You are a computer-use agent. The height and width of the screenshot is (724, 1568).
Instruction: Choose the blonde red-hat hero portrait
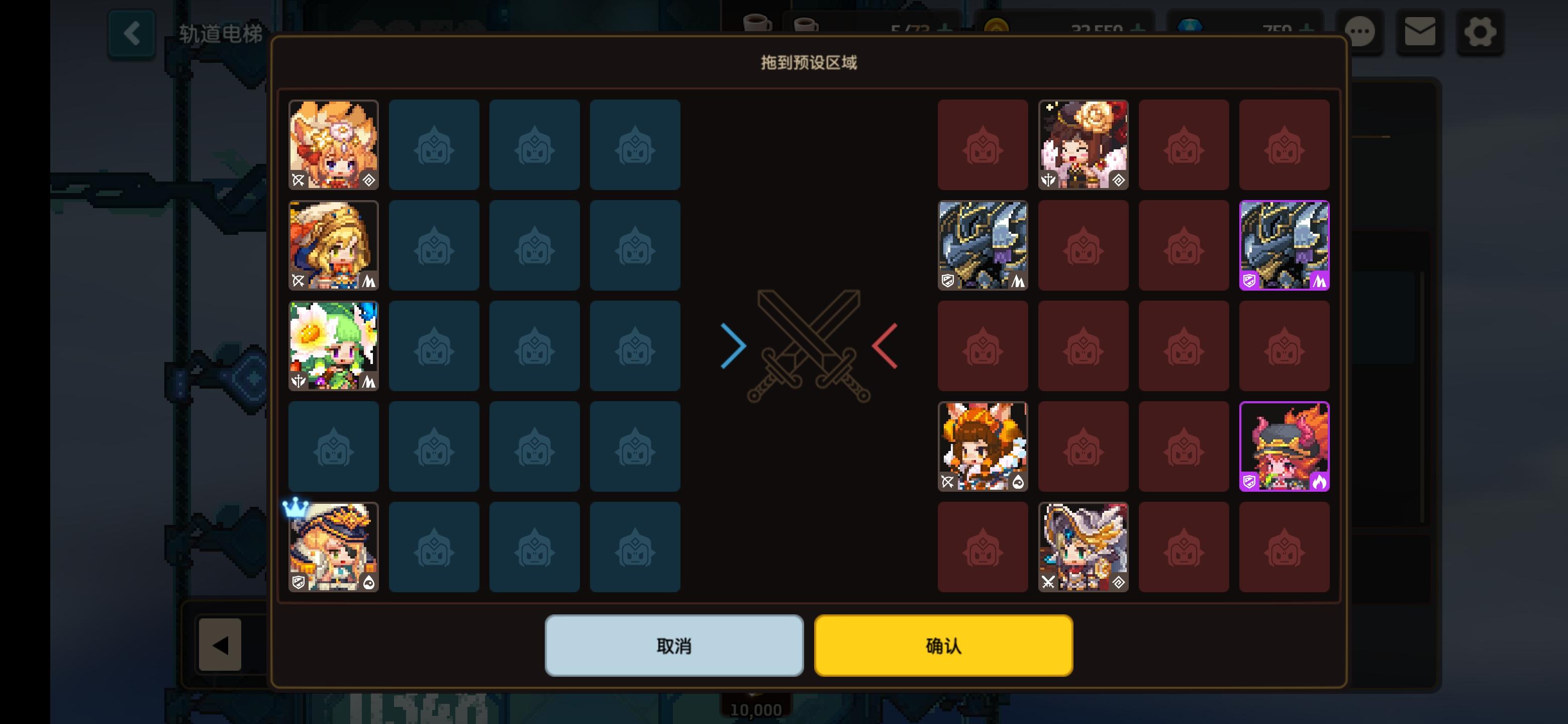(334, 245)
